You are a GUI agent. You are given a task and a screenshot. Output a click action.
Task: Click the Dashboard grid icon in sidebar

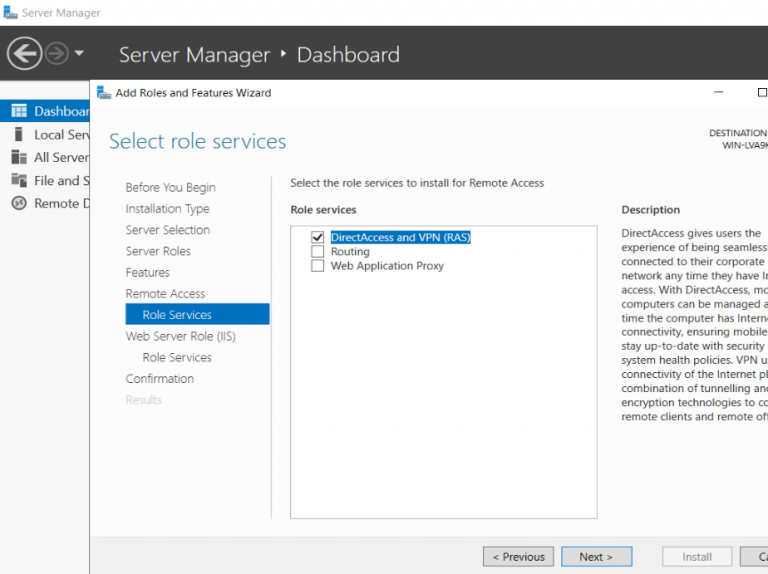[x=19, y=111]
